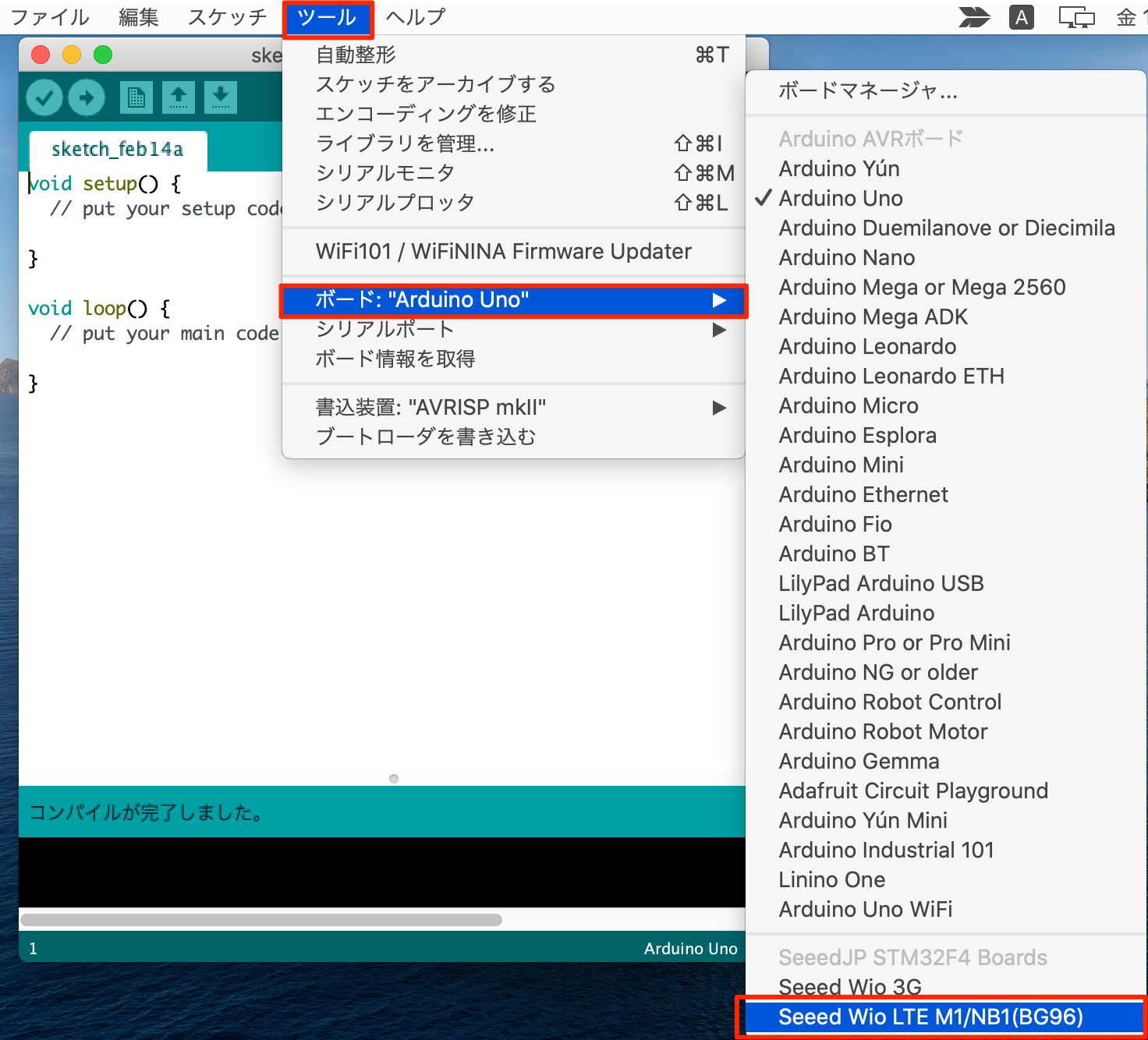Open the ツール menu
The height and width of the screenshot is (1040, 1148).
pyautogui.click(x=328, y=18)
